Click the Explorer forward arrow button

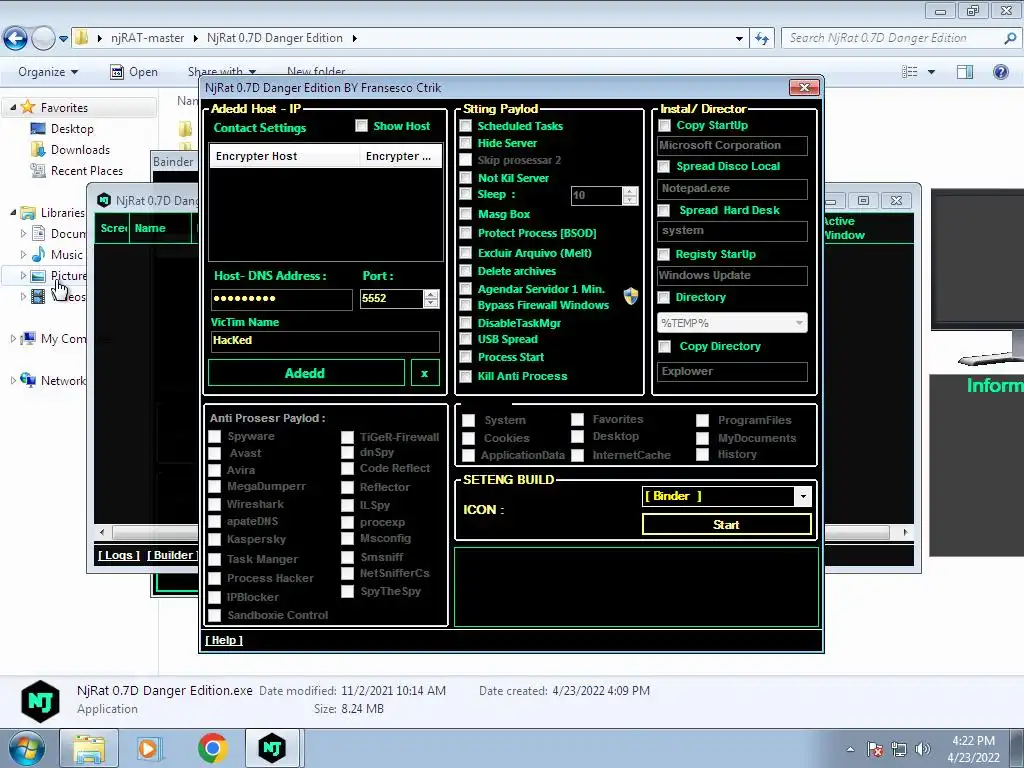43,38
